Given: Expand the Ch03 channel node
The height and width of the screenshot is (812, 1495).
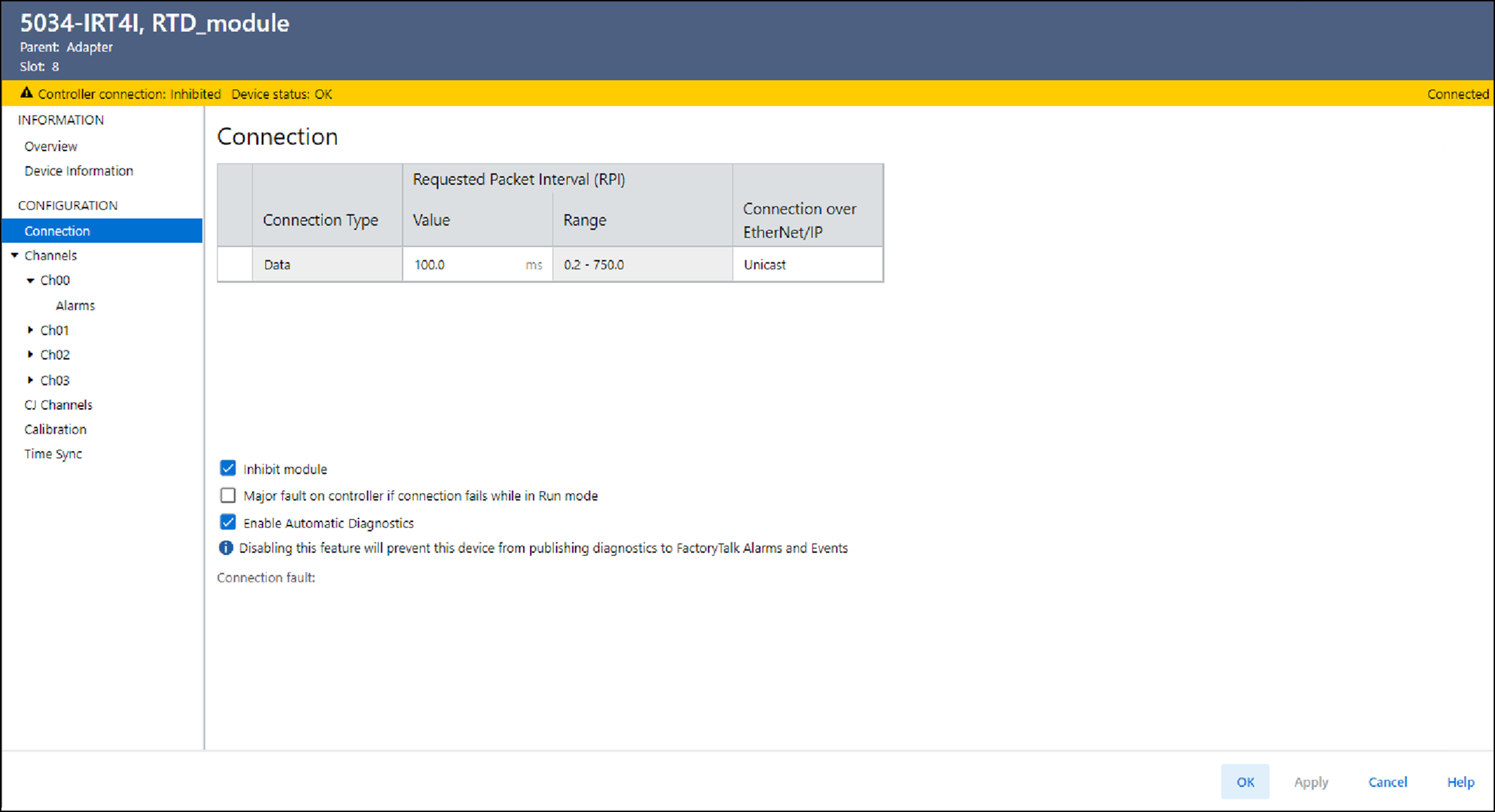Looking at the screenshot, I should pos(30,380).
